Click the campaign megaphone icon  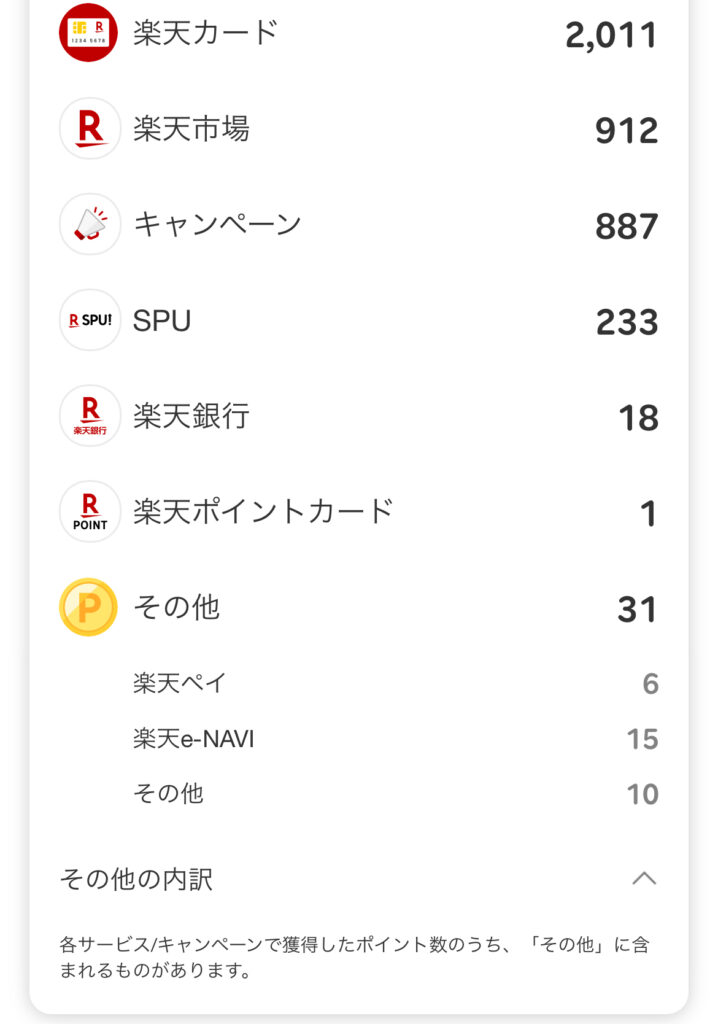click(x=89, y=224)
